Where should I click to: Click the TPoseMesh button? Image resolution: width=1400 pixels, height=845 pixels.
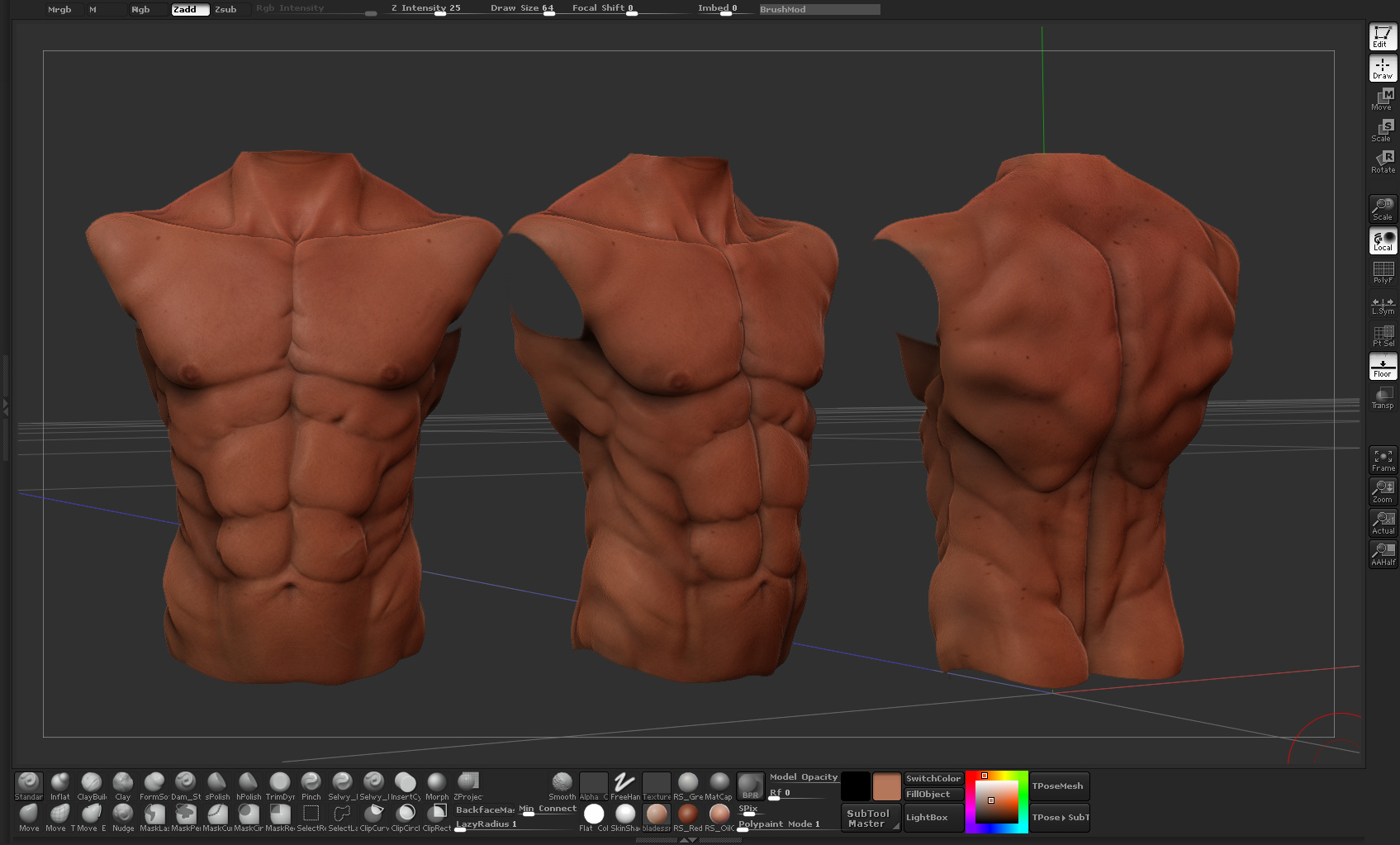pyautogui.click(x=1060, y=786)
